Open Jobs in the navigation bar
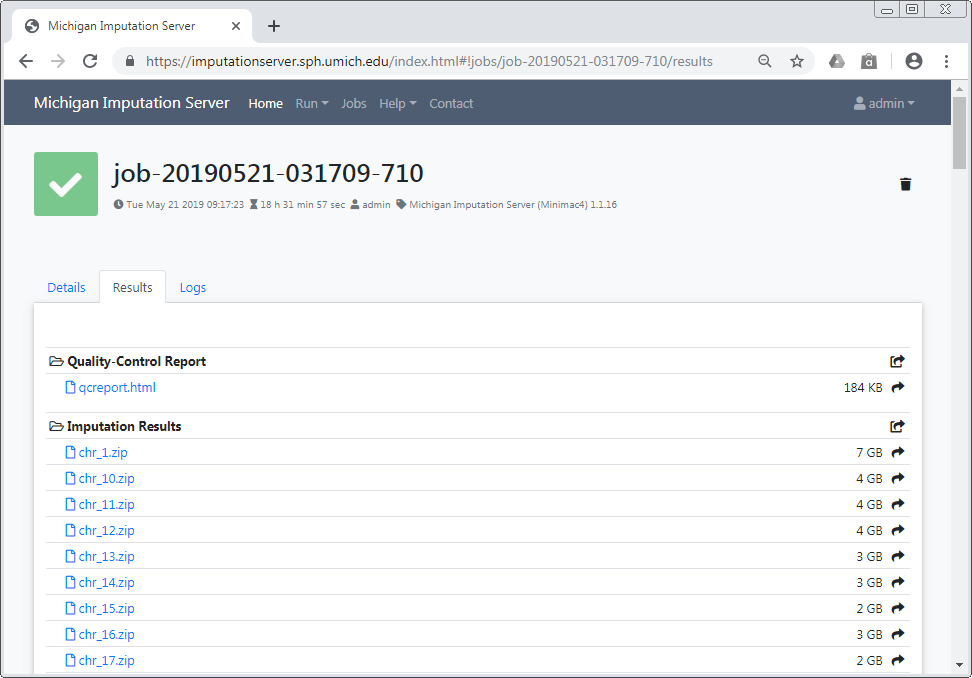Viewport: 972px width, 678px height. click(354, 104)
